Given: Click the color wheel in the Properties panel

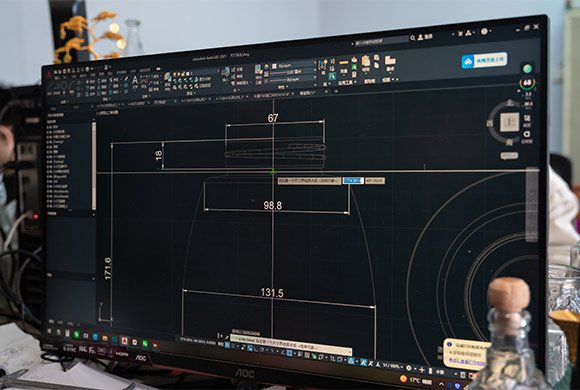Looking at the screenshot, I should 266,67.
